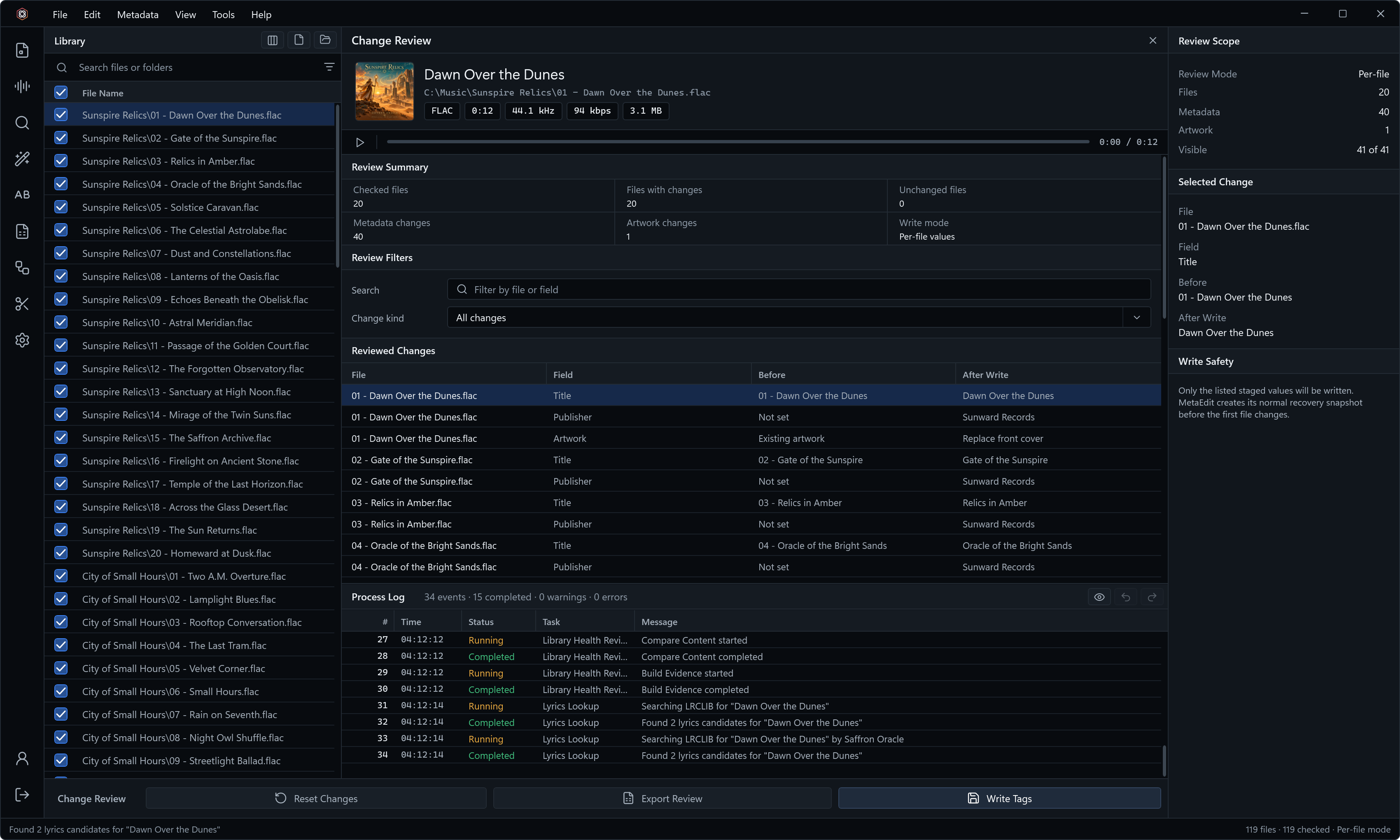Click the Reviewed Changes vertical scrollbar
The width and height of the screenshot is (1400, 840).
1164,238
